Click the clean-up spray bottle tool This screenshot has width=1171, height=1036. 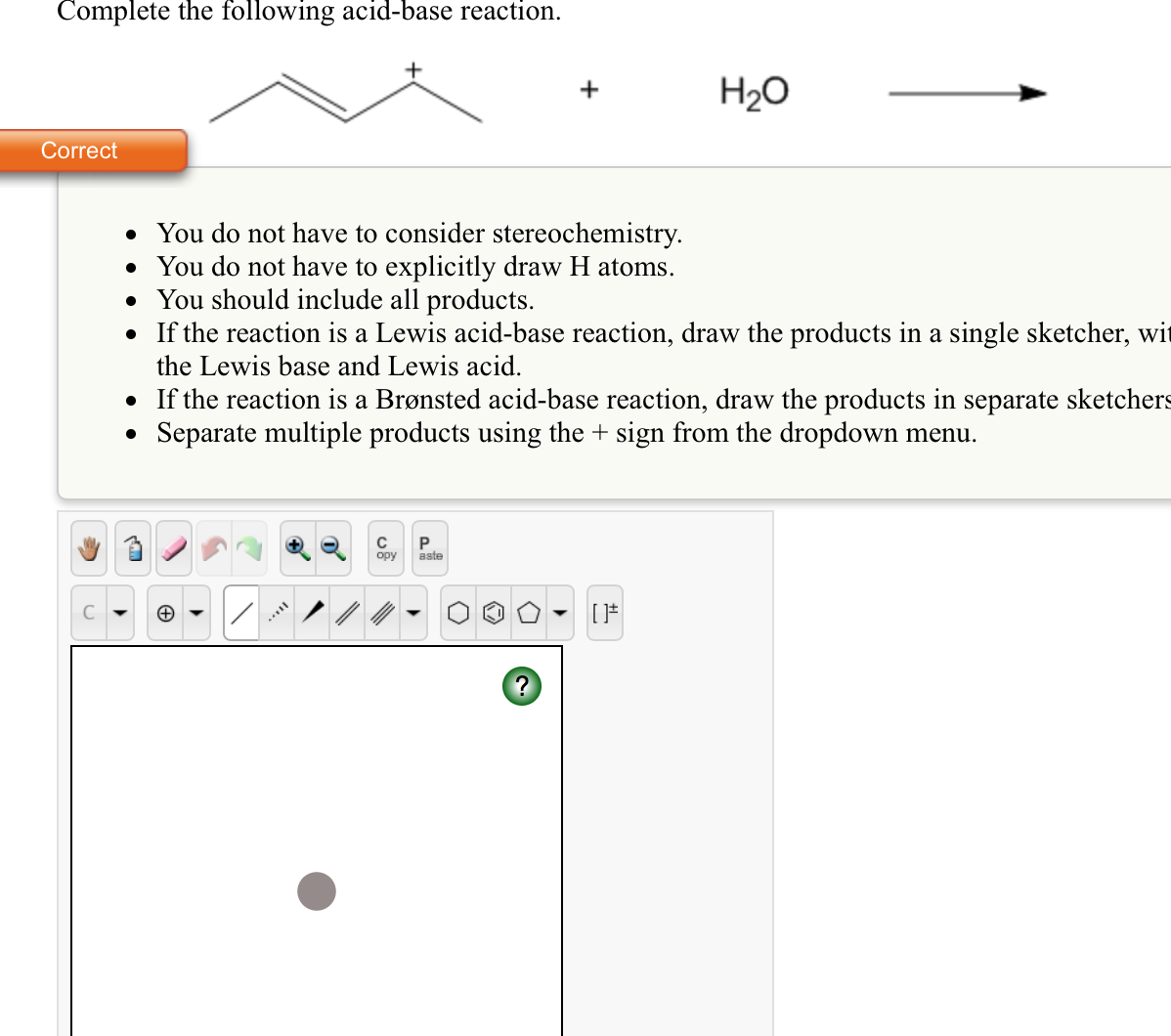pyautogui.click(x=133, y=548)
